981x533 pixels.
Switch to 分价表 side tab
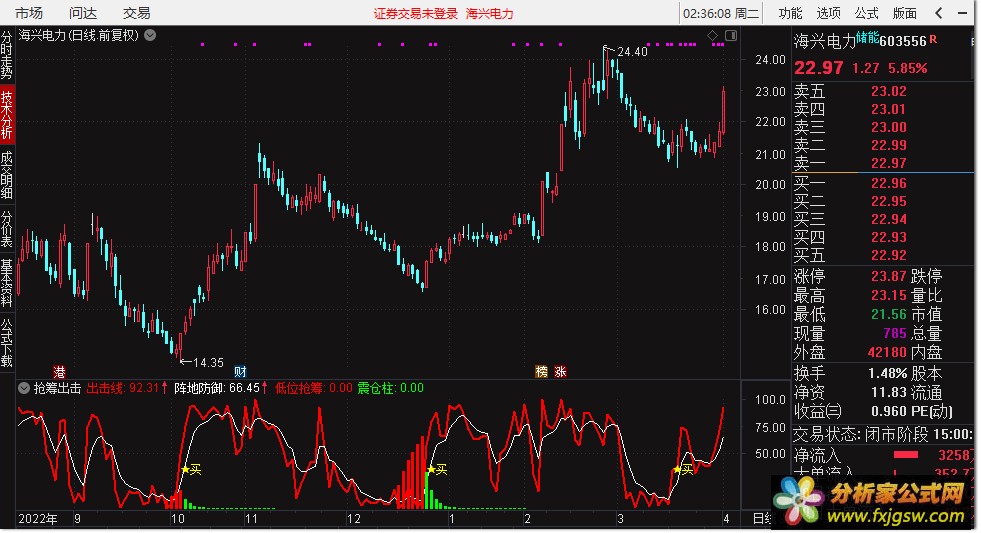[x=7, y=229]
